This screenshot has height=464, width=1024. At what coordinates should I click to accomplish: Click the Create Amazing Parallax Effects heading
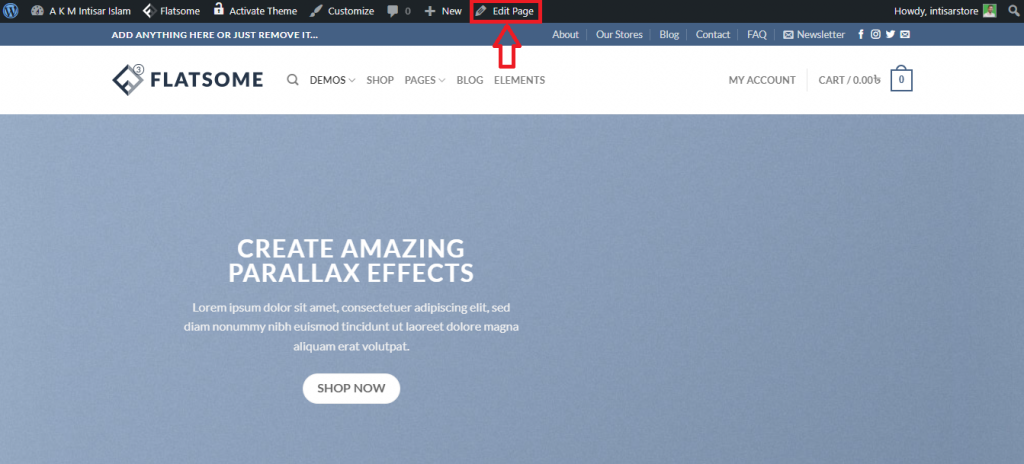[x=351, y=260]
